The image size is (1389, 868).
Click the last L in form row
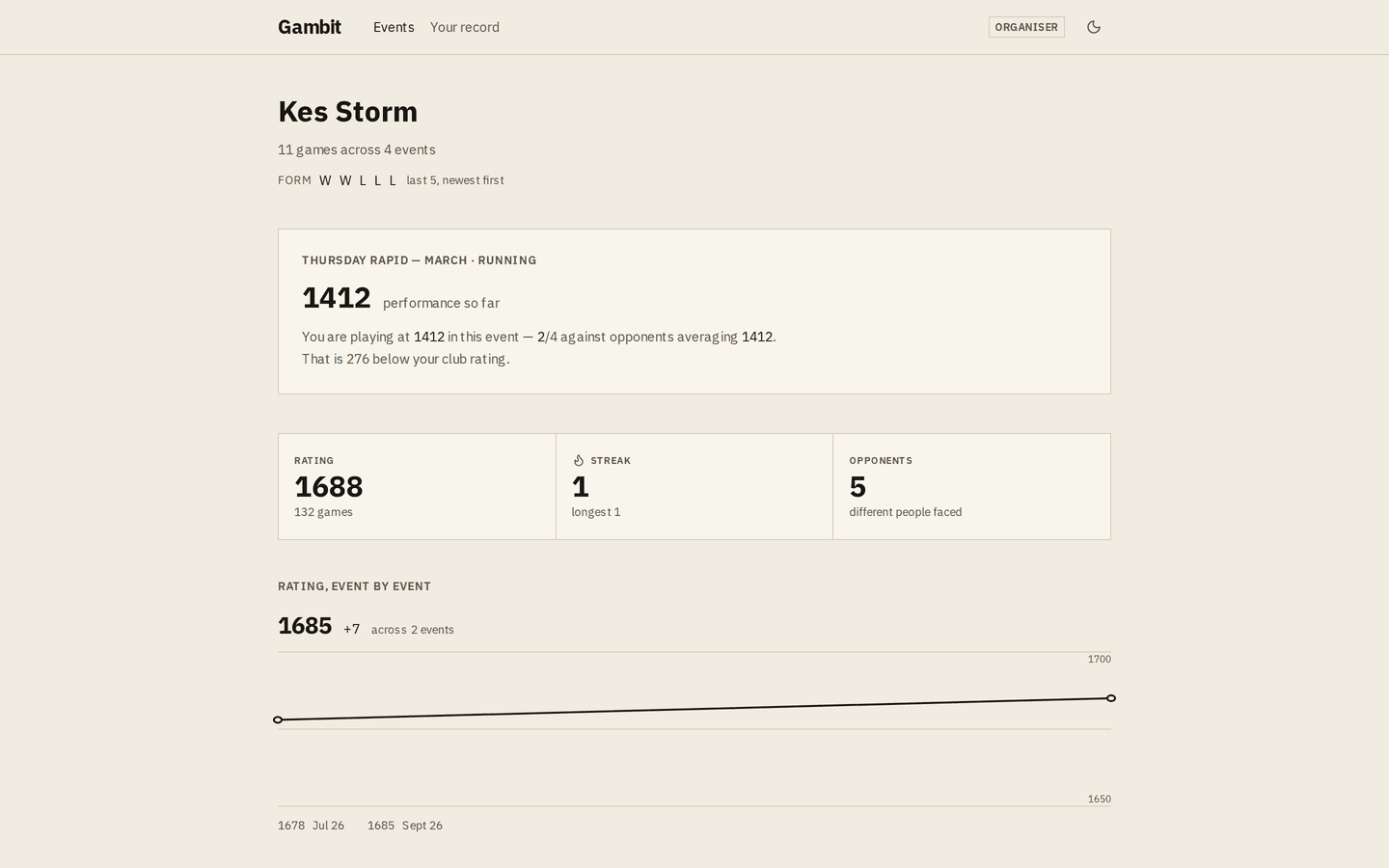(393, 180)
